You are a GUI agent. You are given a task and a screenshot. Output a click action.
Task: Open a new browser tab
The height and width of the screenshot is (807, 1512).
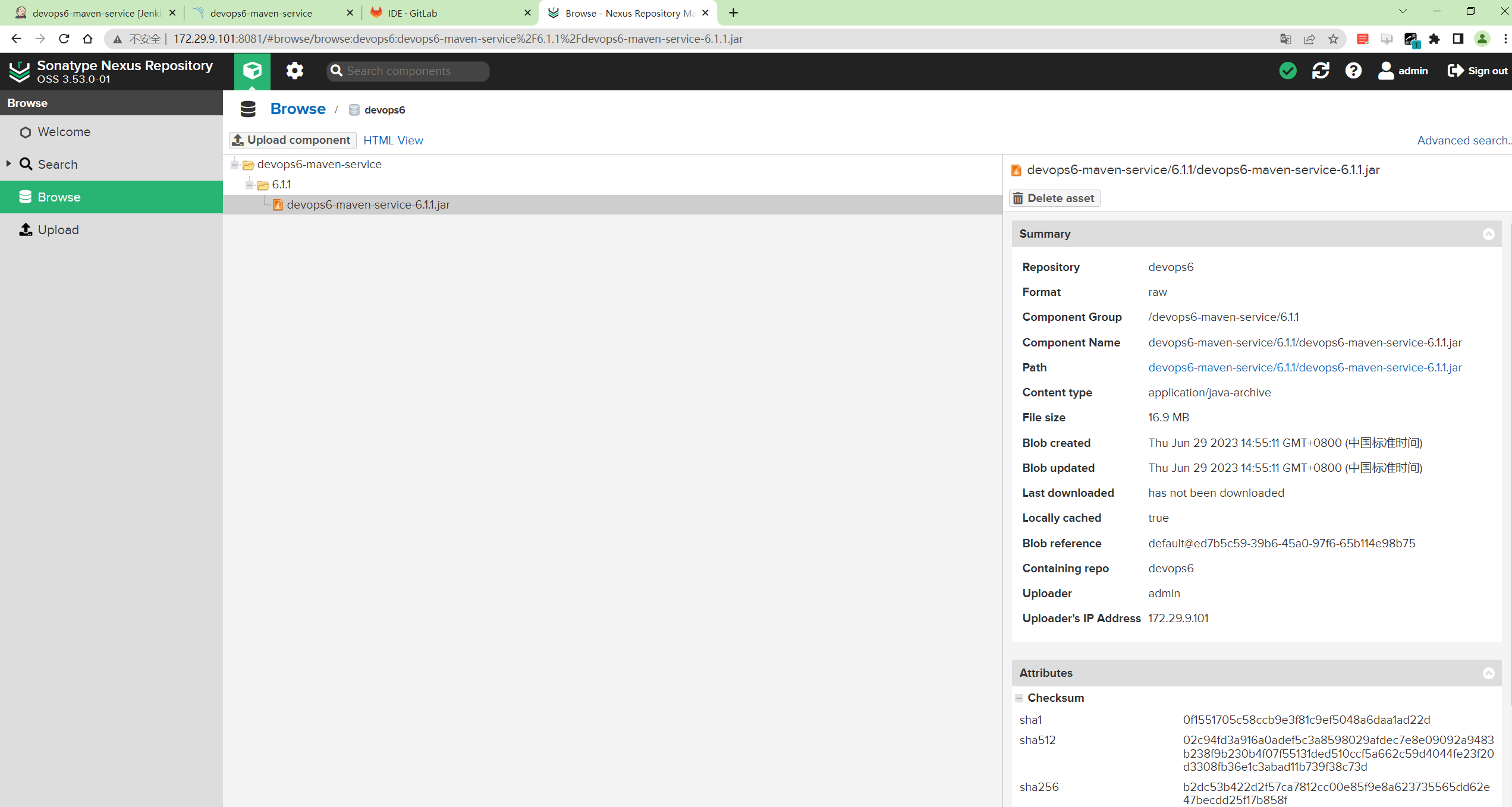pyautogui.click(x=734, y=12)
